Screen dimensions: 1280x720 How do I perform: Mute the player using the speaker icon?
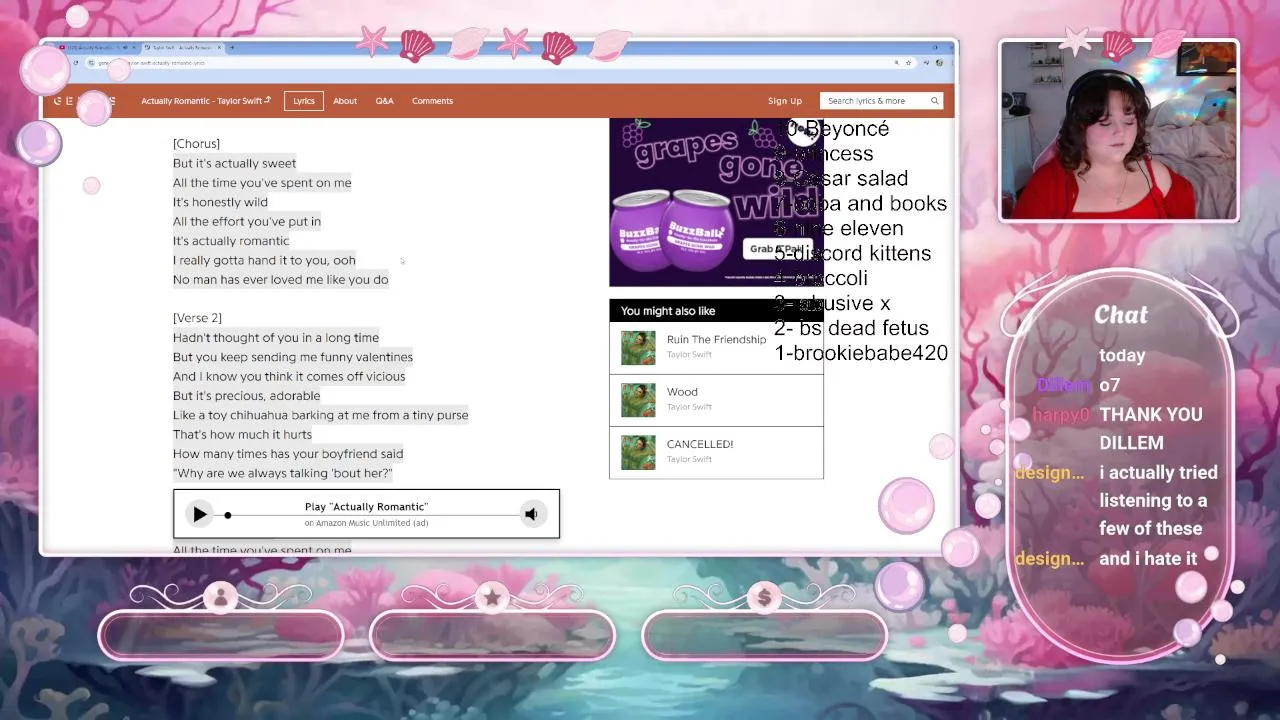pos(531,514)
